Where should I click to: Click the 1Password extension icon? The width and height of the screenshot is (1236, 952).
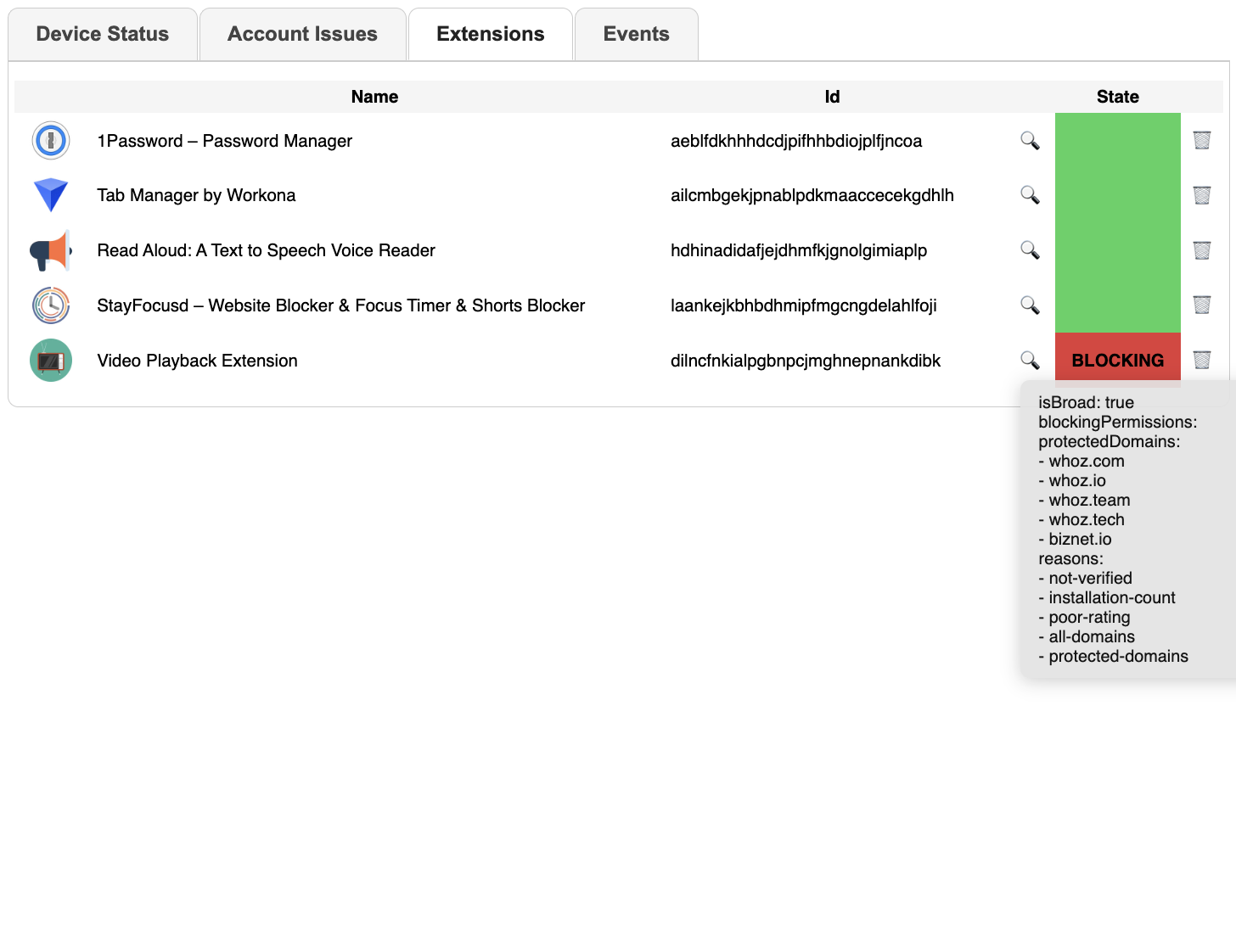(51, 141)
